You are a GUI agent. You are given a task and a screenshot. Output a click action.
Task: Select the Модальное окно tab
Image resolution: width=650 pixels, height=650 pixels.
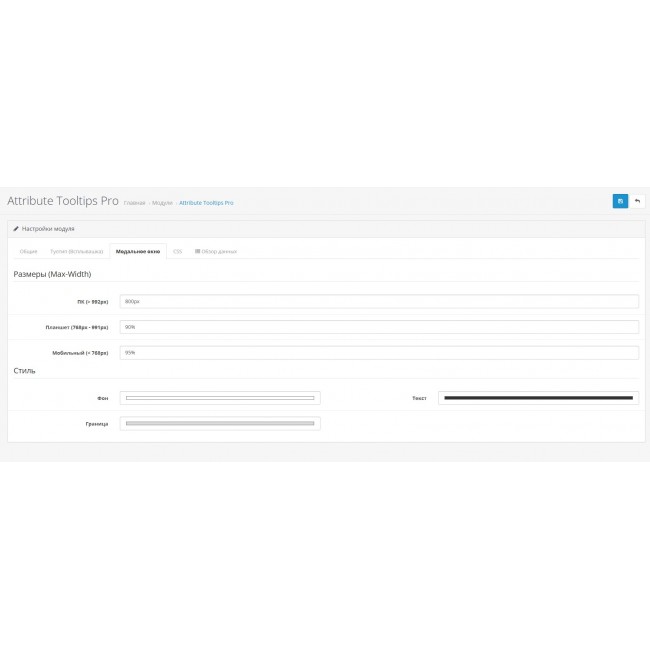(x=138, y=251)
